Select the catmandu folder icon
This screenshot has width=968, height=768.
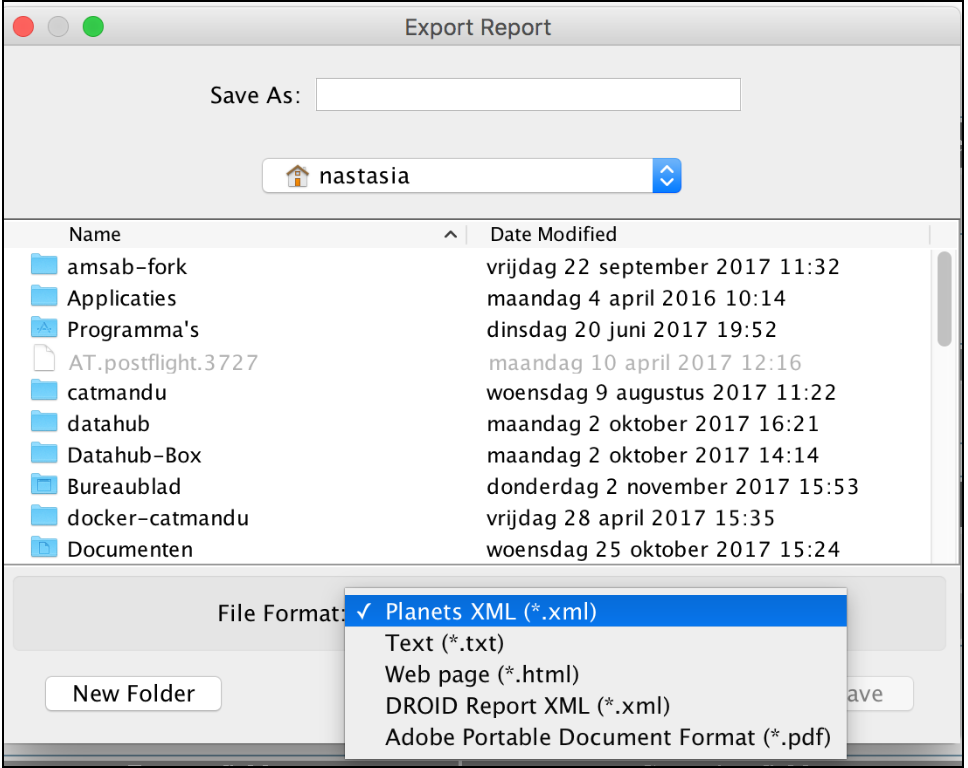point(44,392)
